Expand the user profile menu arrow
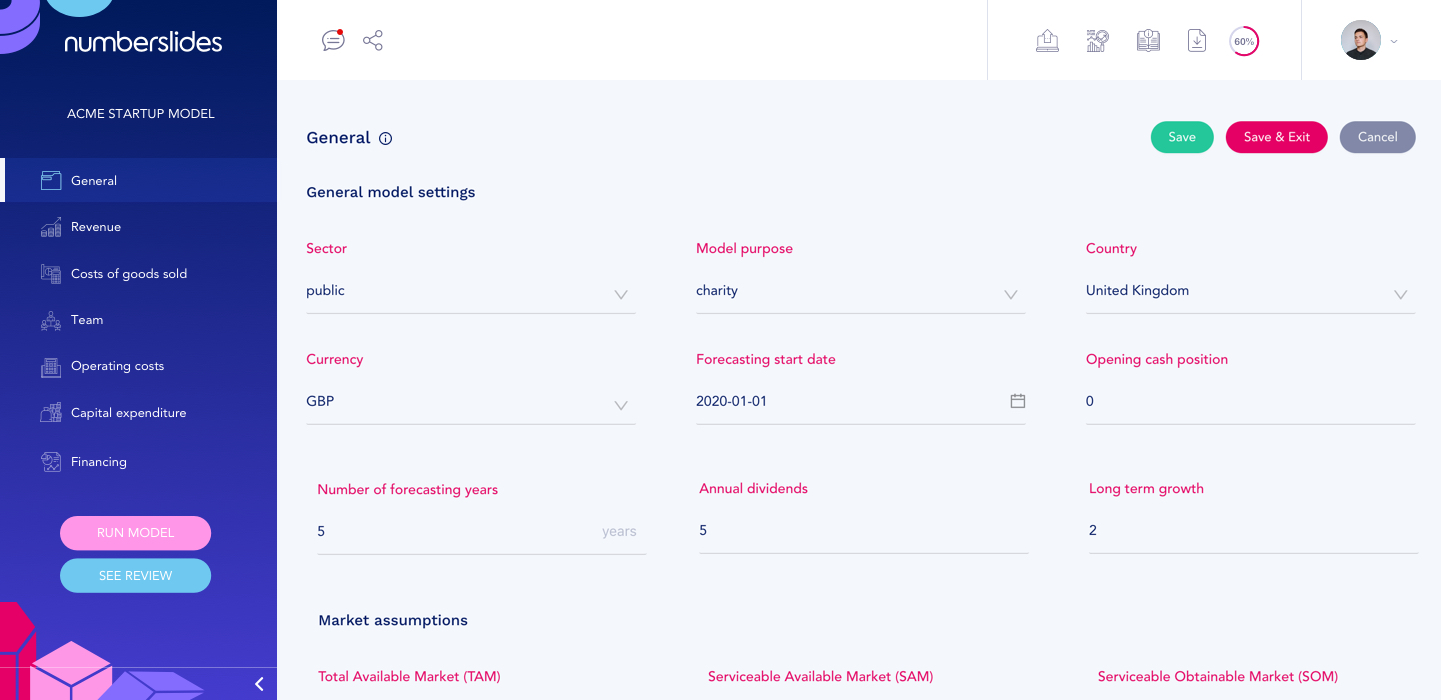Screen dimensions: 1441x700 [x=1394, y=42]
